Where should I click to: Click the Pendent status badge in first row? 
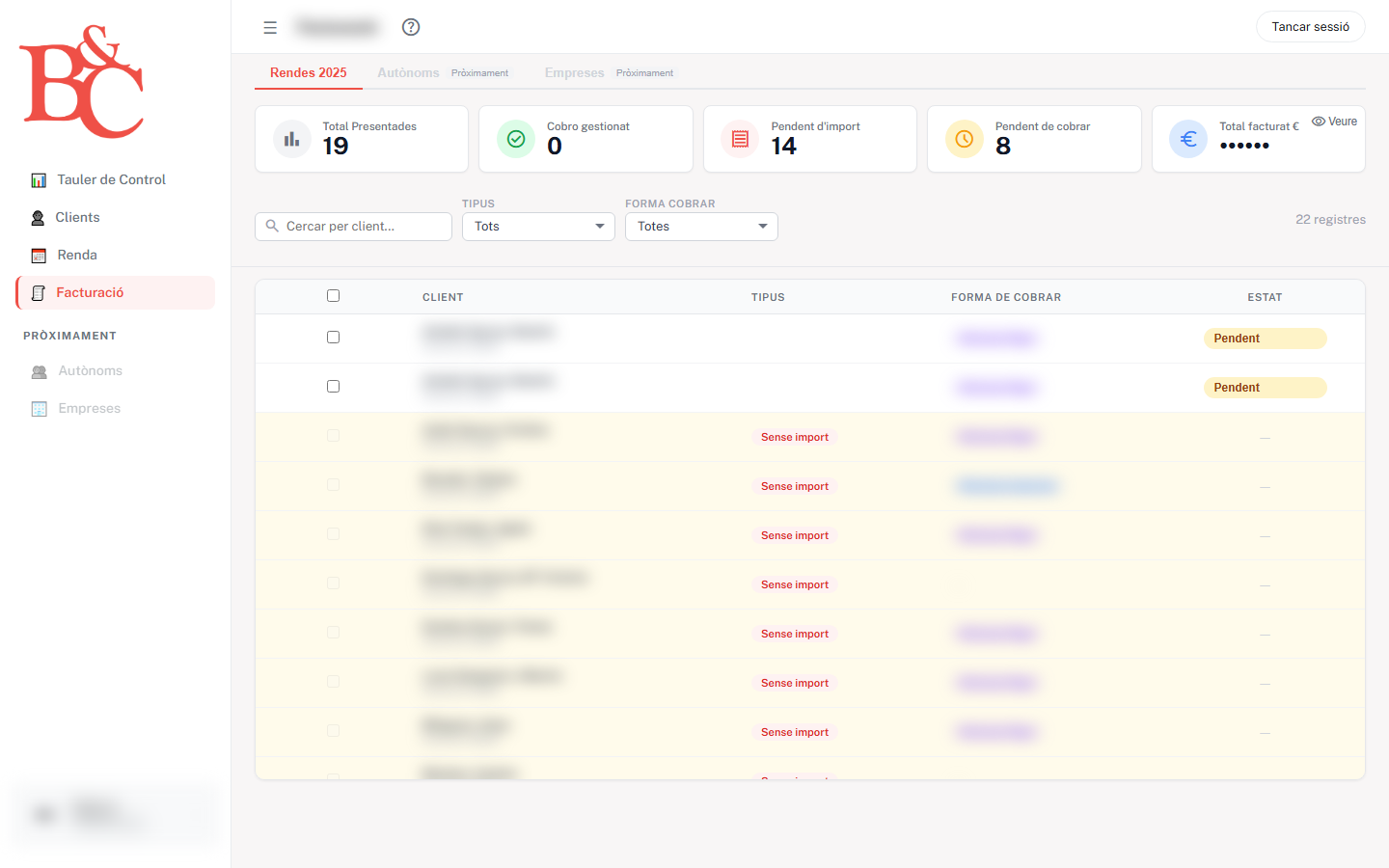(1264, 339)
